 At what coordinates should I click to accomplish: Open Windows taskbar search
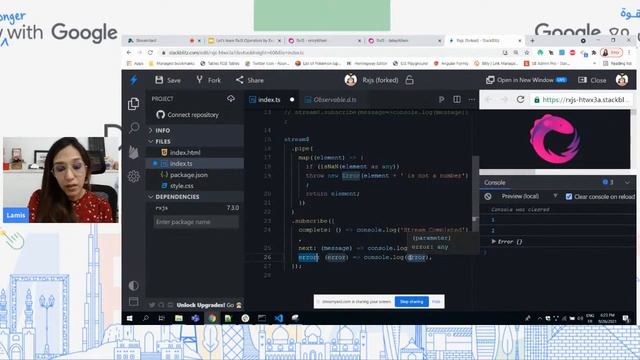coord(146,318)
